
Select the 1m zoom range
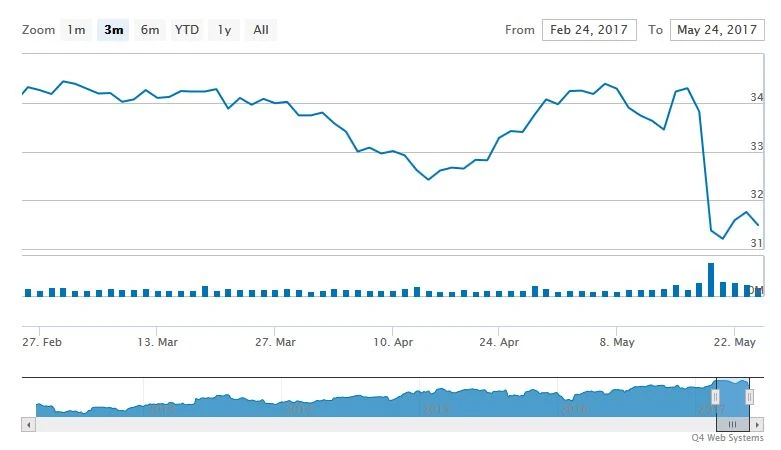pos(76,30)
